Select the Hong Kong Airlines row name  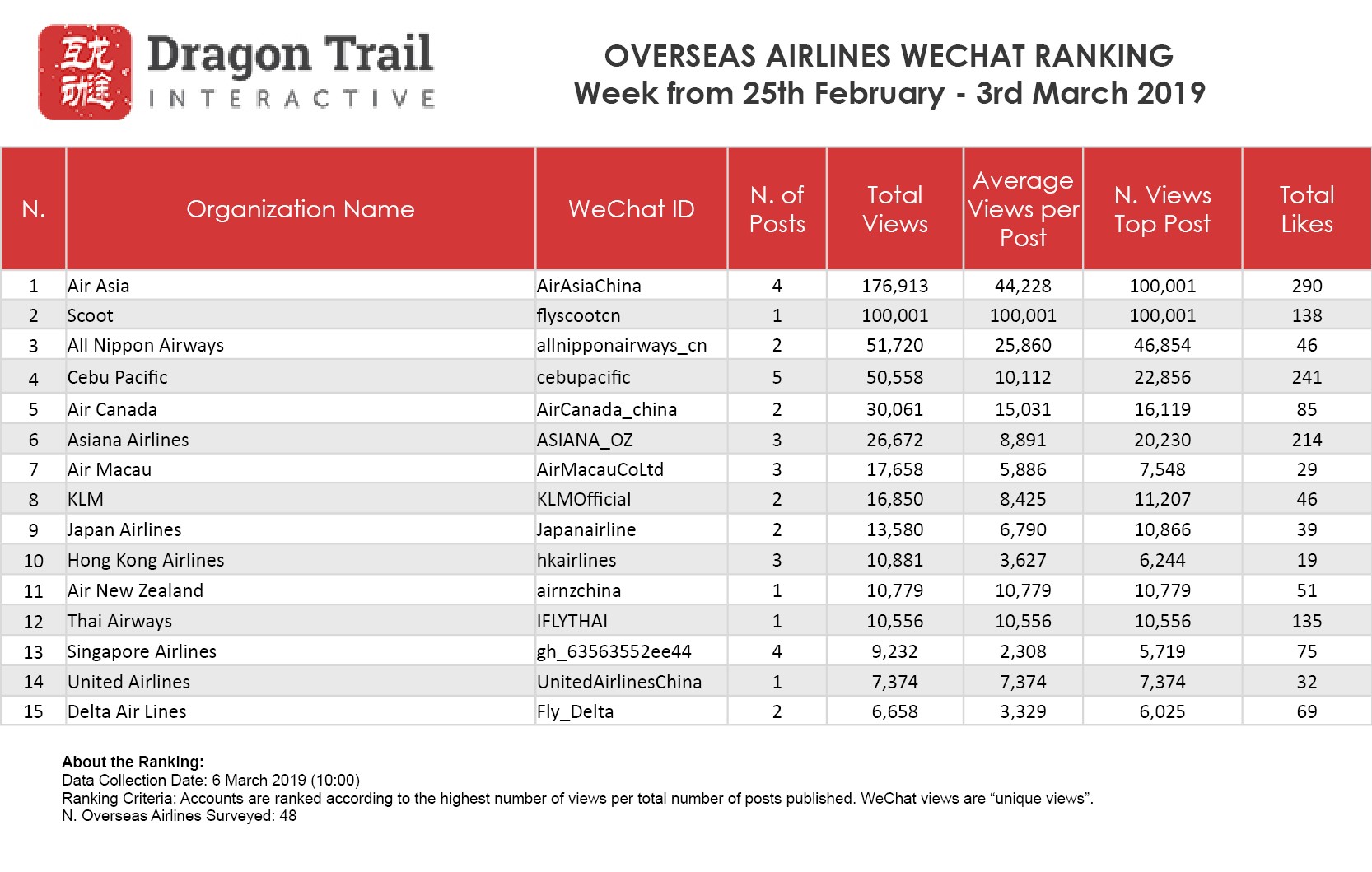146,560
